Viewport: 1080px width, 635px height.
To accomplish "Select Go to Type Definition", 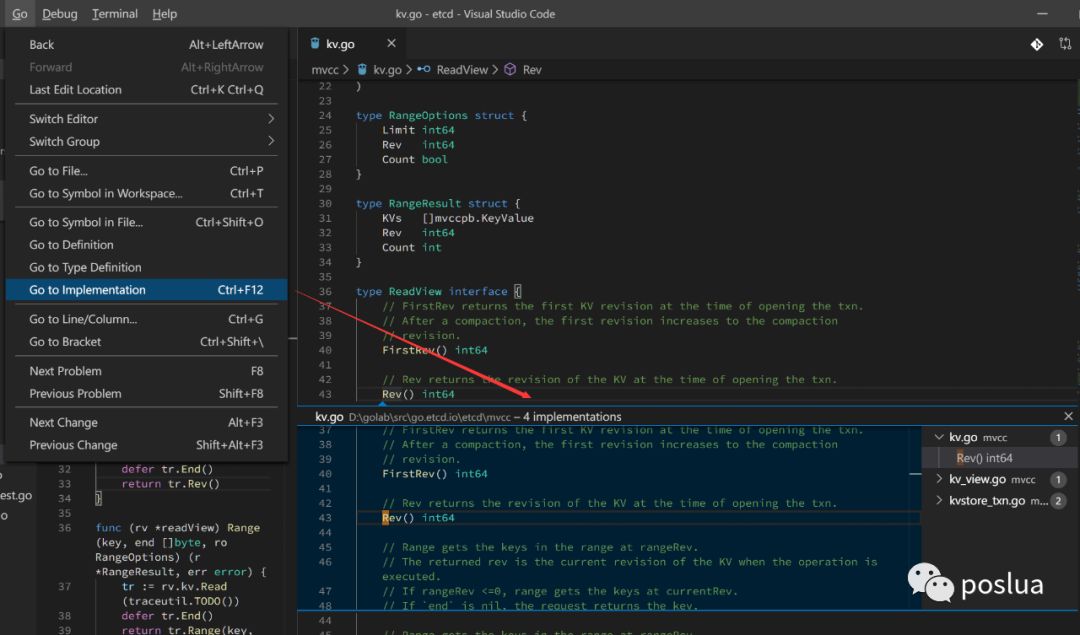I will pyautogui.click(x=146, y=267).
